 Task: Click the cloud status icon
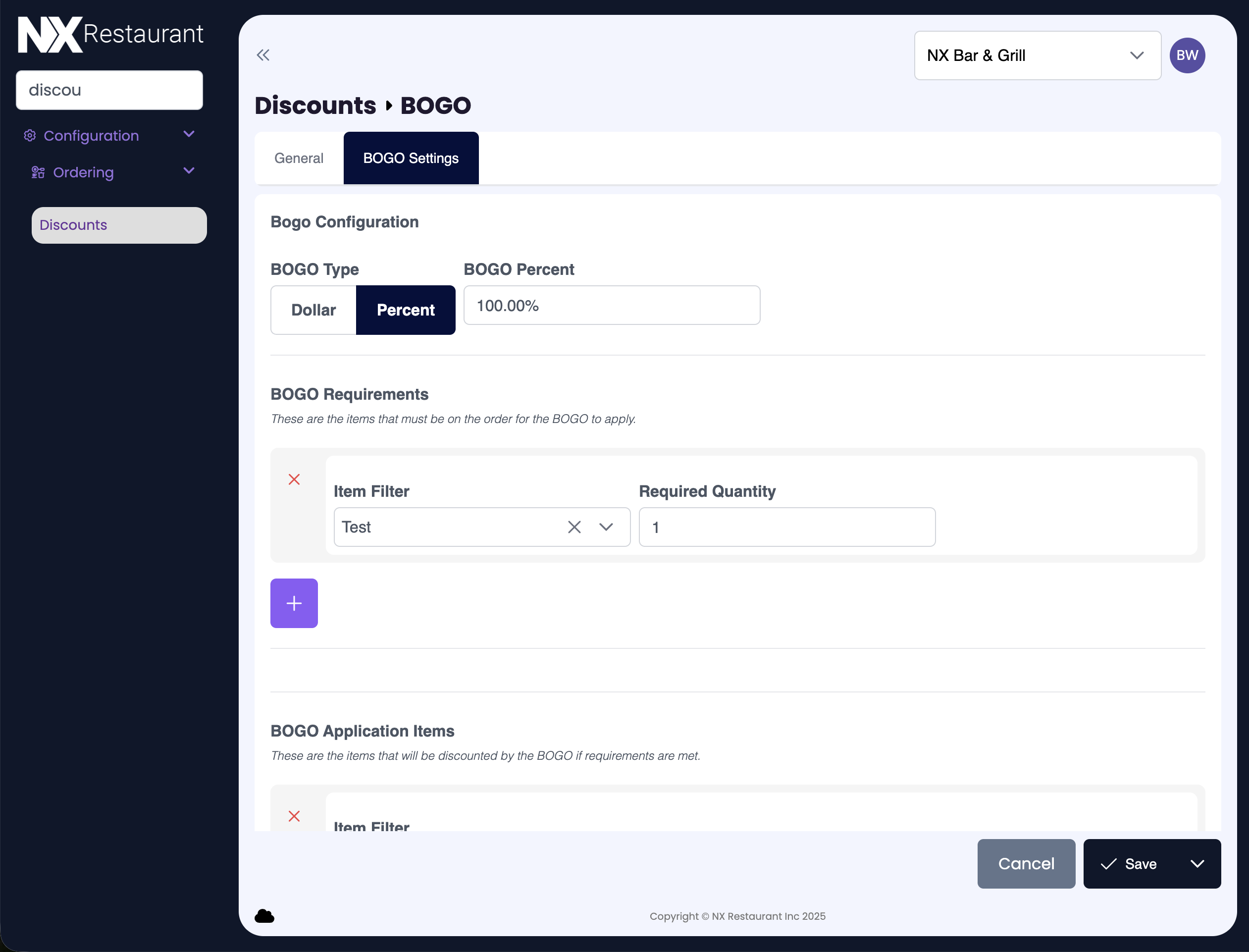point(264,916)
